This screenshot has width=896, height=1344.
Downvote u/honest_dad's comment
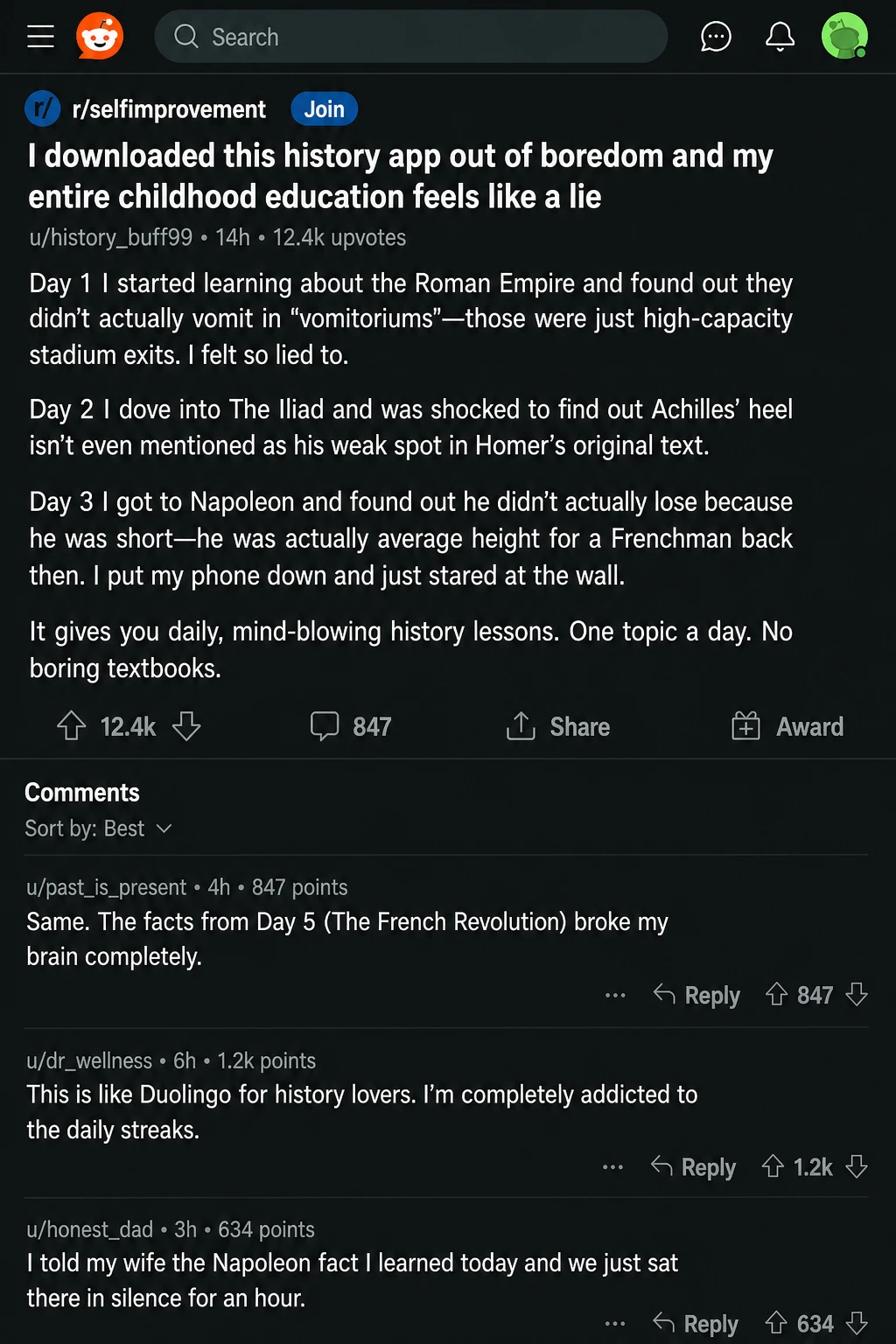point(857,1323)
